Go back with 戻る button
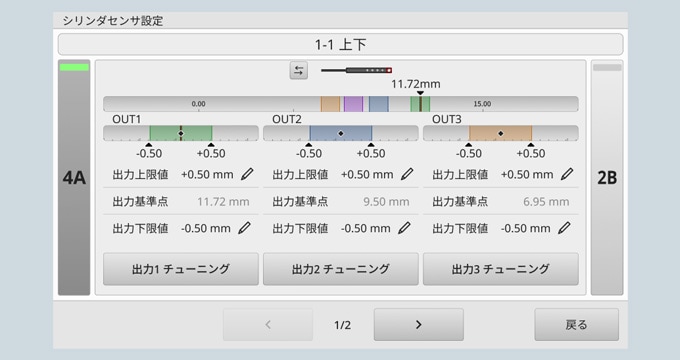This screenshot has width=680, height=360. tap(576, 324)
